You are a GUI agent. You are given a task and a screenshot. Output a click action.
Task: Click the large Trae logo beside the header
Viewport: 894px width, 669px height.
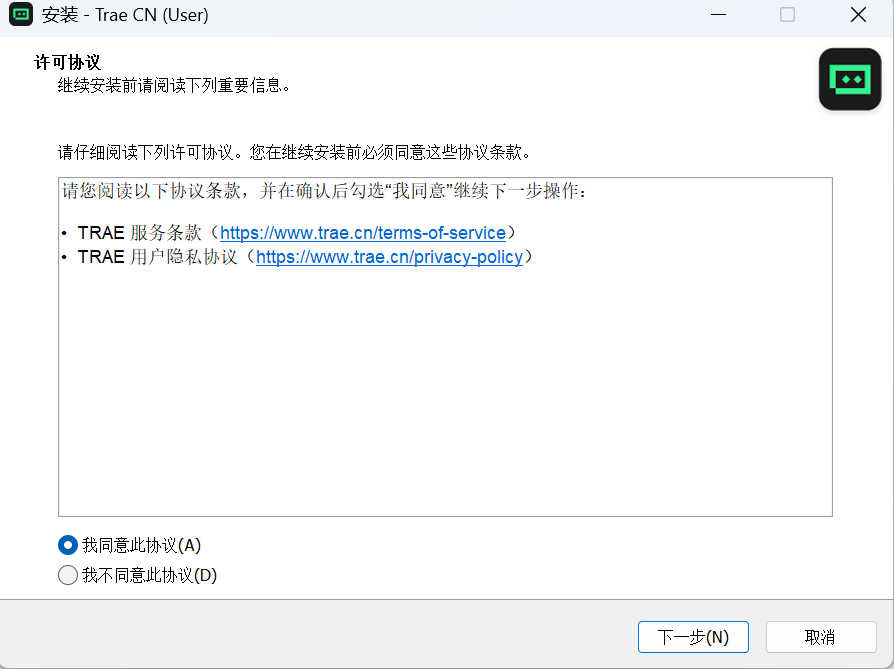click(850, 79)
